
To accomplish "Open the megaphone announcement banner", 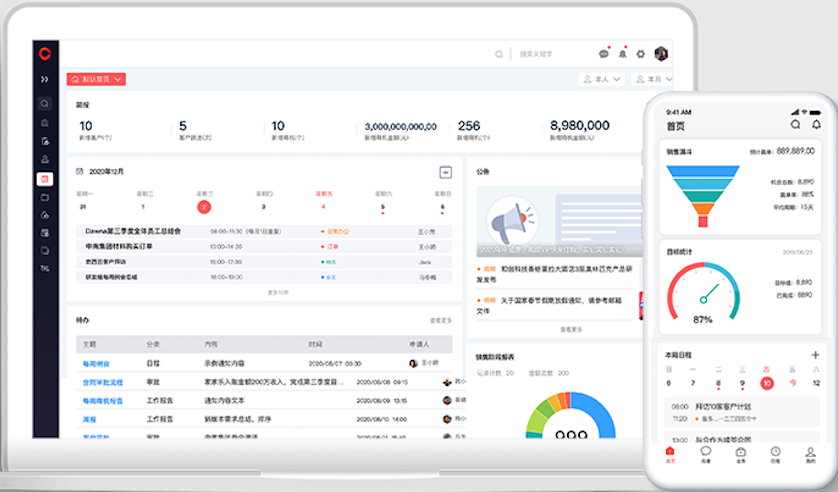I will point(559,222).
